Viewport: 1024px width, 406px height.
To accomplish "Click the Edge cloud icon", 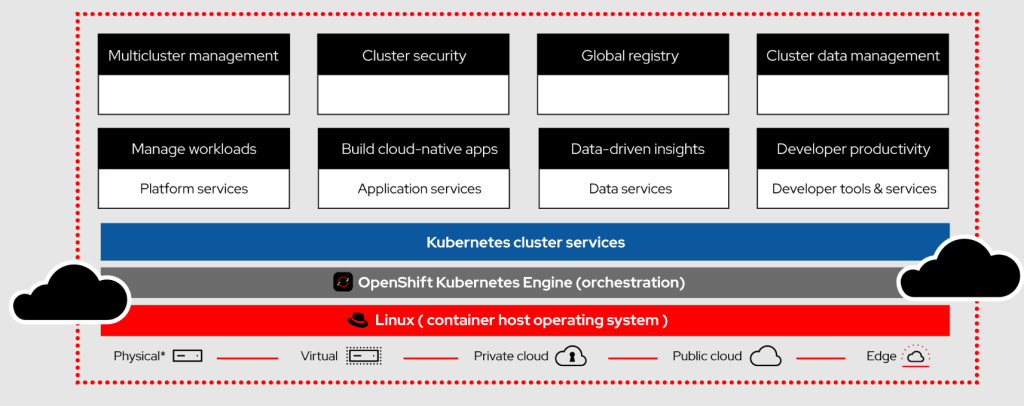I will tap(916, 356).
